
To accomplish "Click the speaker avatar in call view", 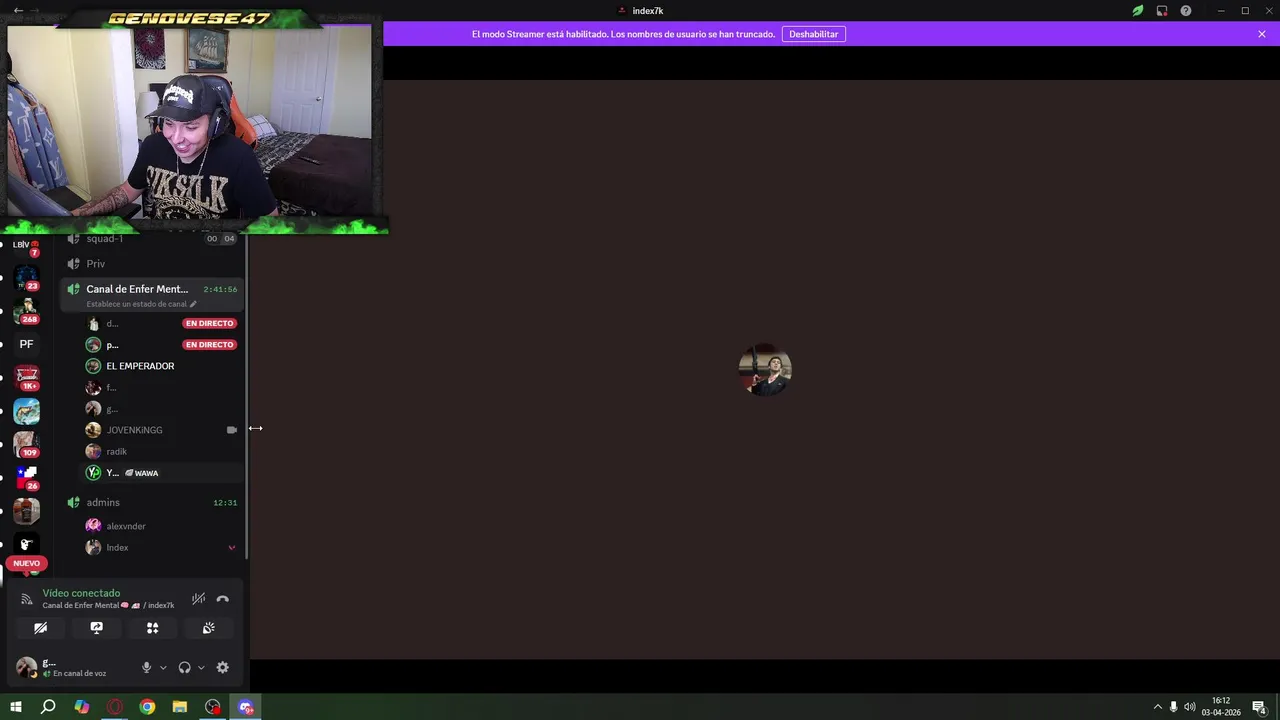I will pyautogui.click(x=765, y=370).
